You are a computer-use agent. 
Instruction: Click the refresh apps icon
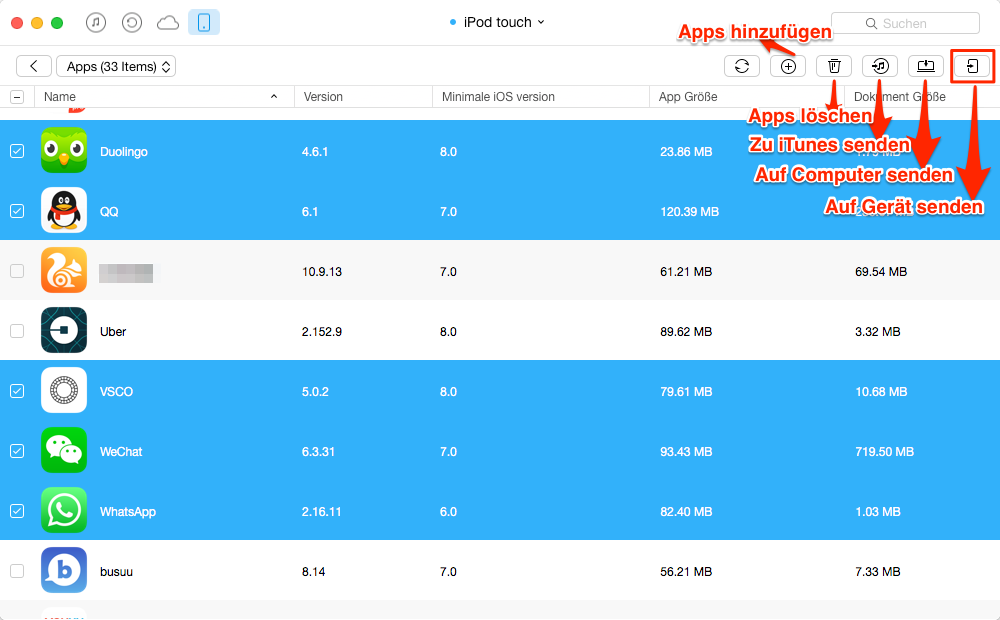(x=742, y=66)
